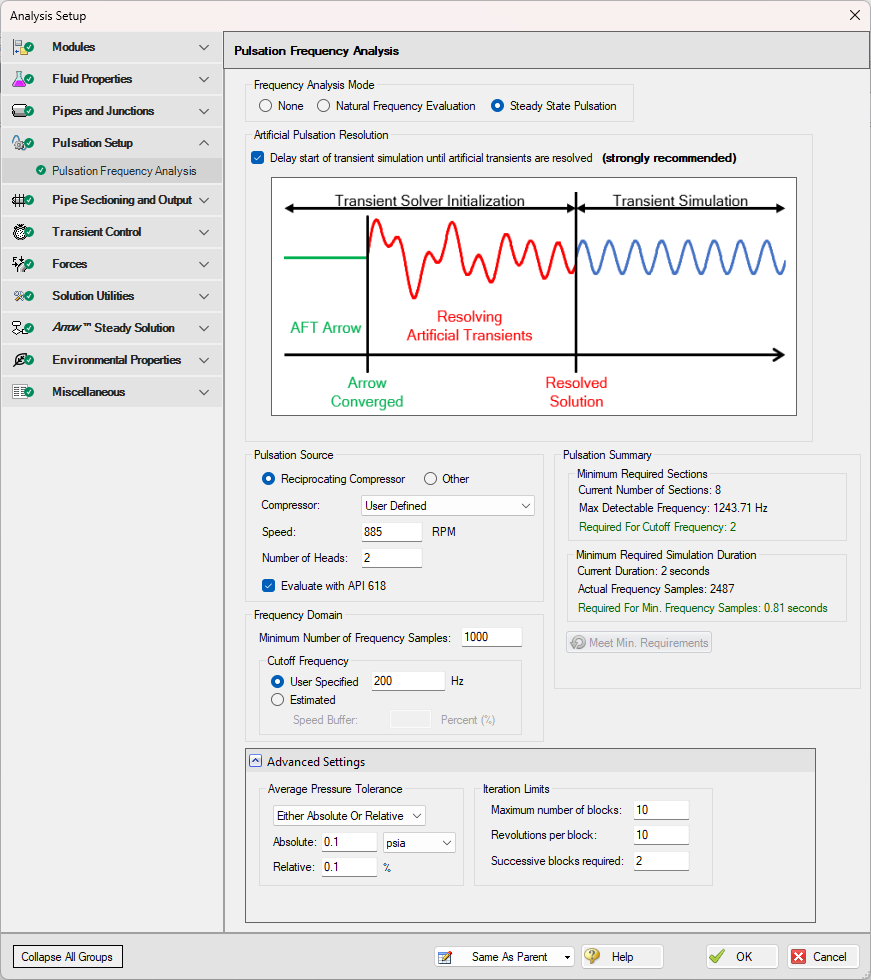Open the psia units dropdown
This screenshot has height=980, width=871.
[x=418, y=842]
